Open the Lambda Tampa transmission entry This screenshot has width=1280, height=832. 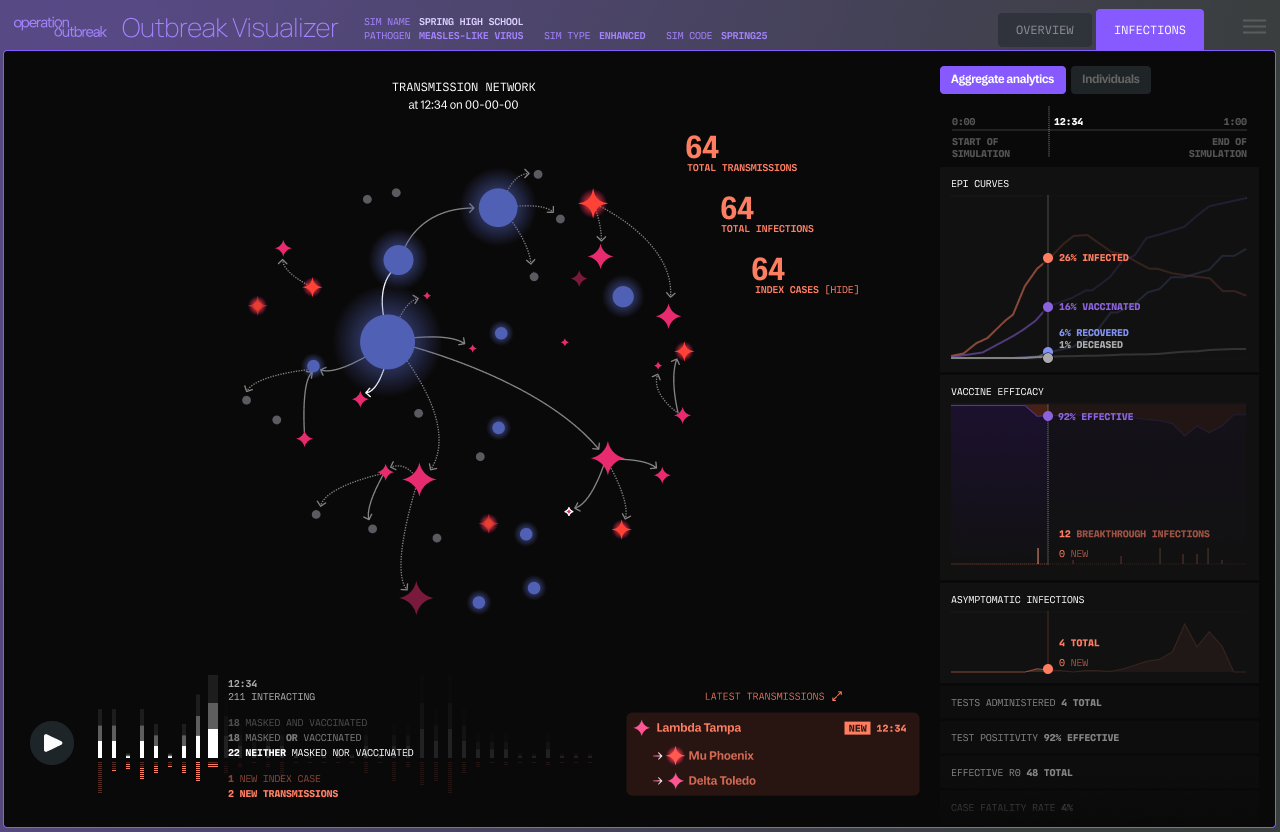(x=698, y=728)
